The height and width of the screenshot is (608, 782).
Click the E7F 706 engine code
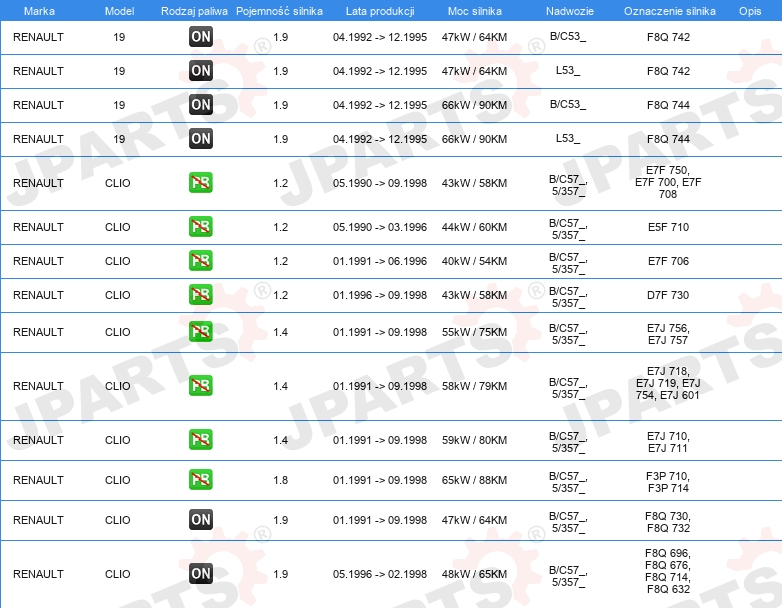coord(668,261)
